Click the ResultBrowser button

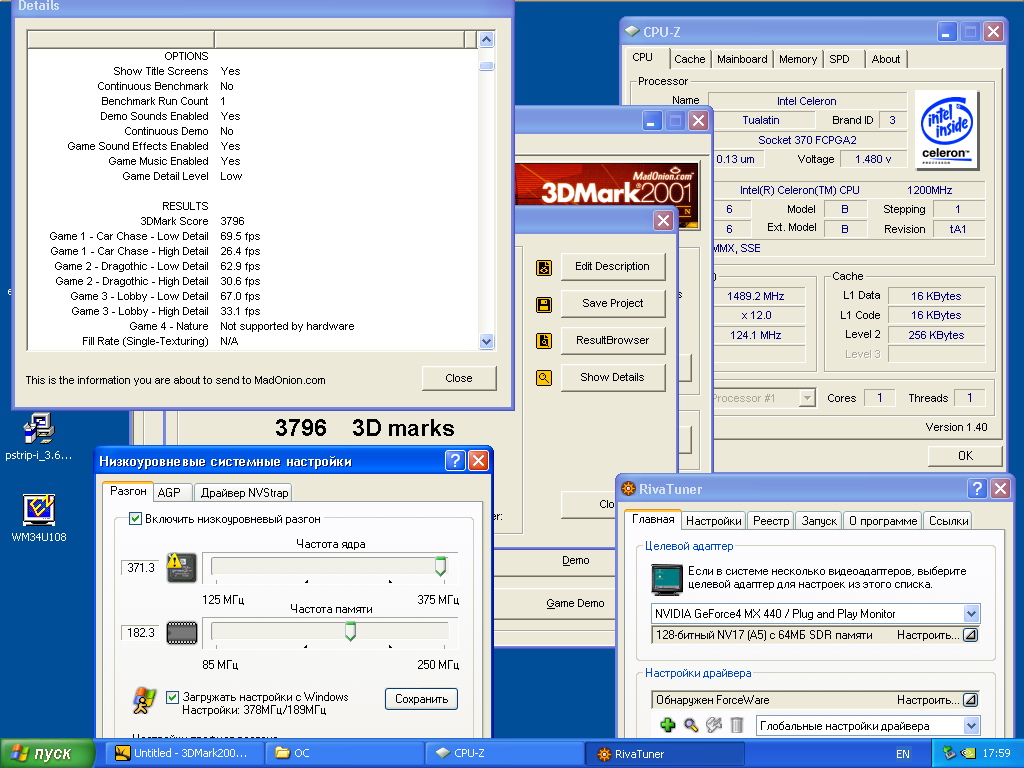coord(612,340)
